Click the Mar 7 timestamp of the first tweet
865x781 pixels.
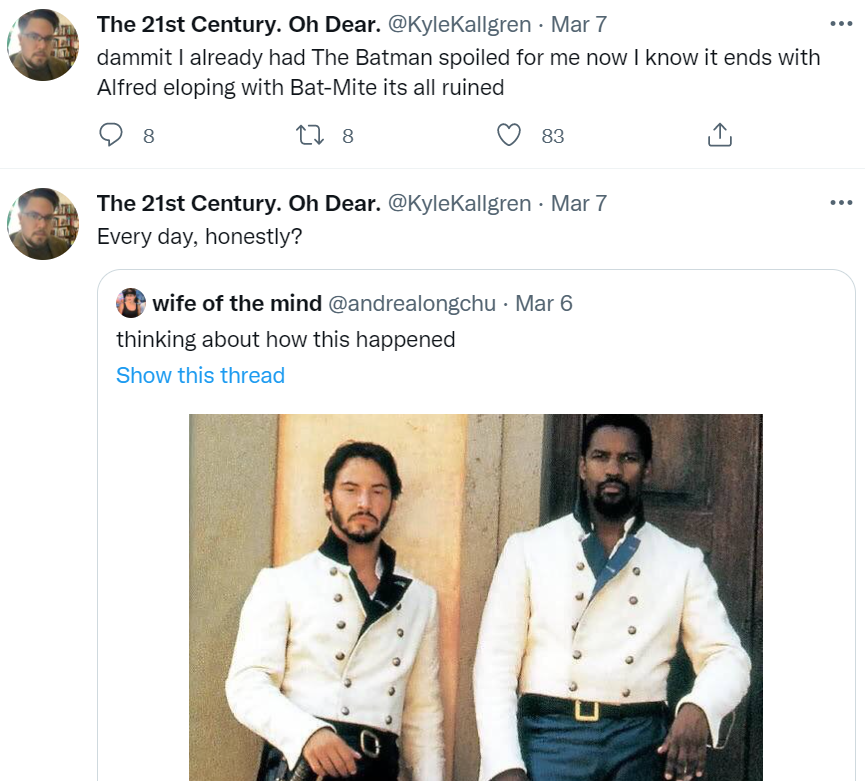579,24
